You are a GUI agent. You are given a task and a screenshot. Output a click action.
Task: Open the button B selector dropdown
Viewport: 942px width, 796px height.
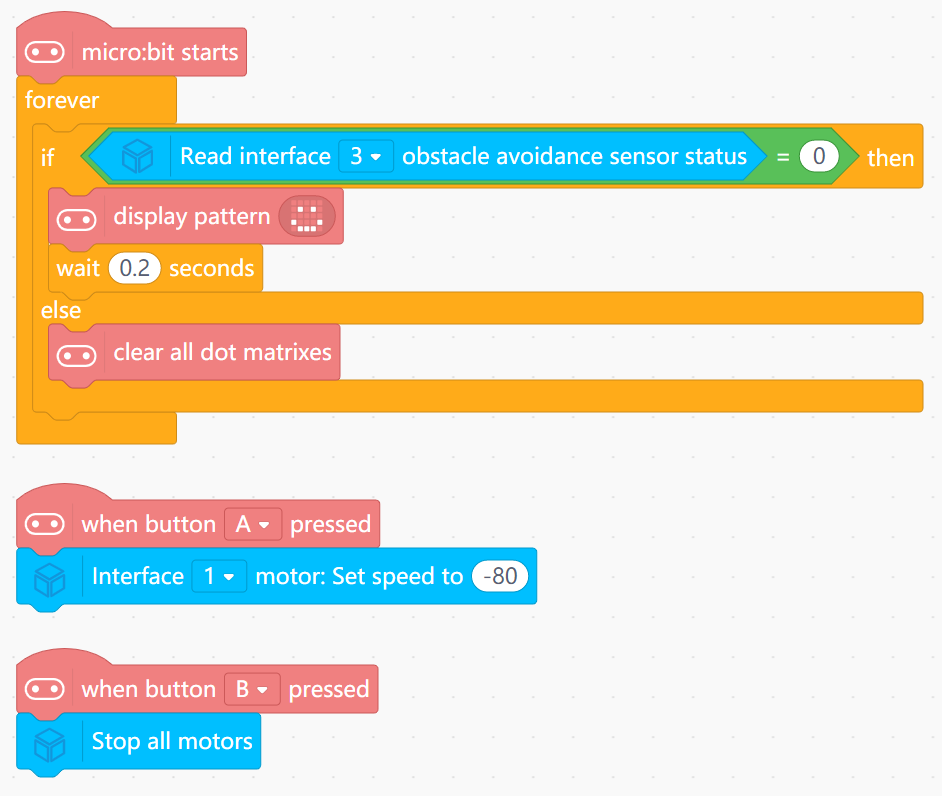tap(252, 689)
